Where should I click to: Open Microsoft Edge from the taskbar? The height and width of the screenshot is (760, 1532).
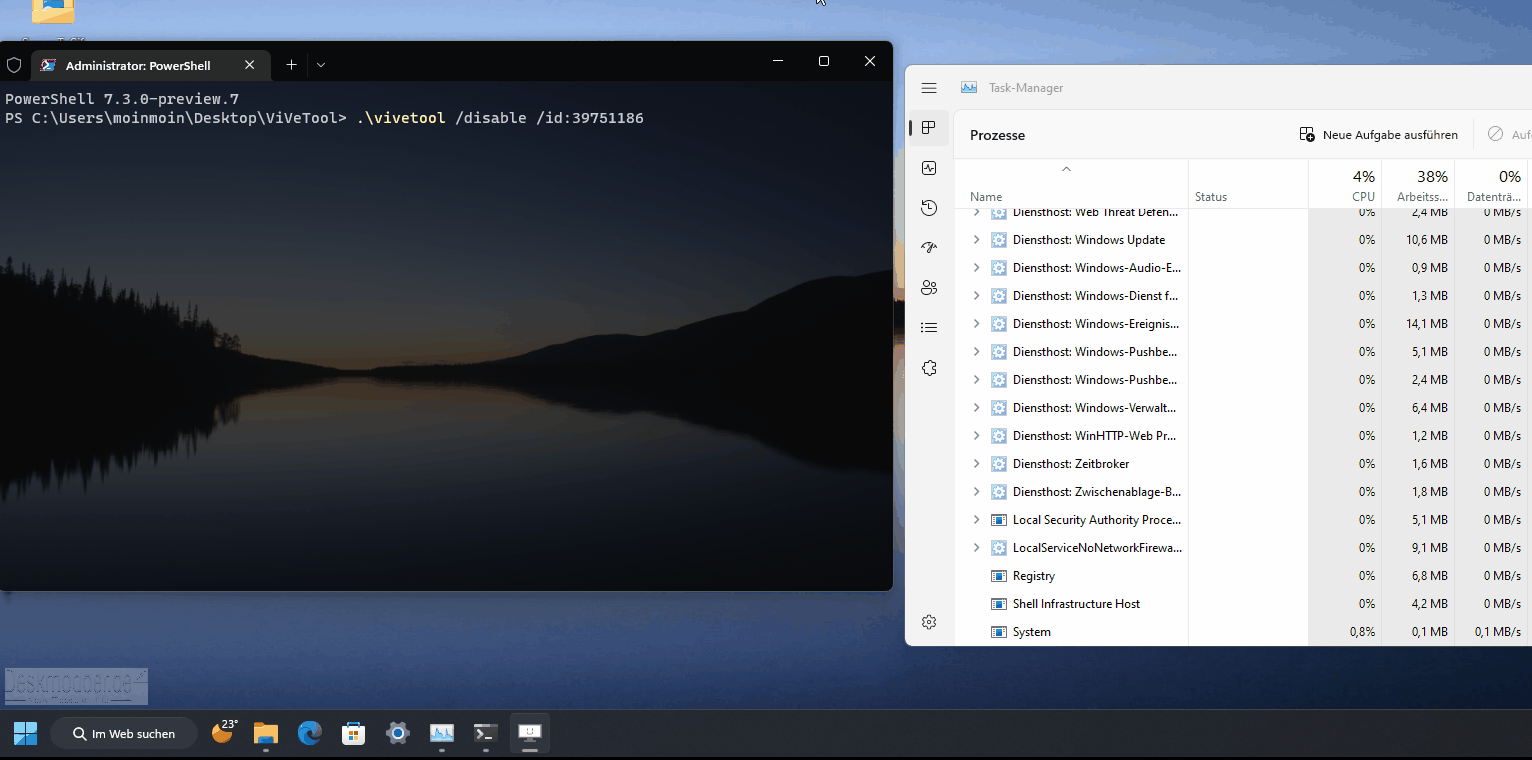310,734
